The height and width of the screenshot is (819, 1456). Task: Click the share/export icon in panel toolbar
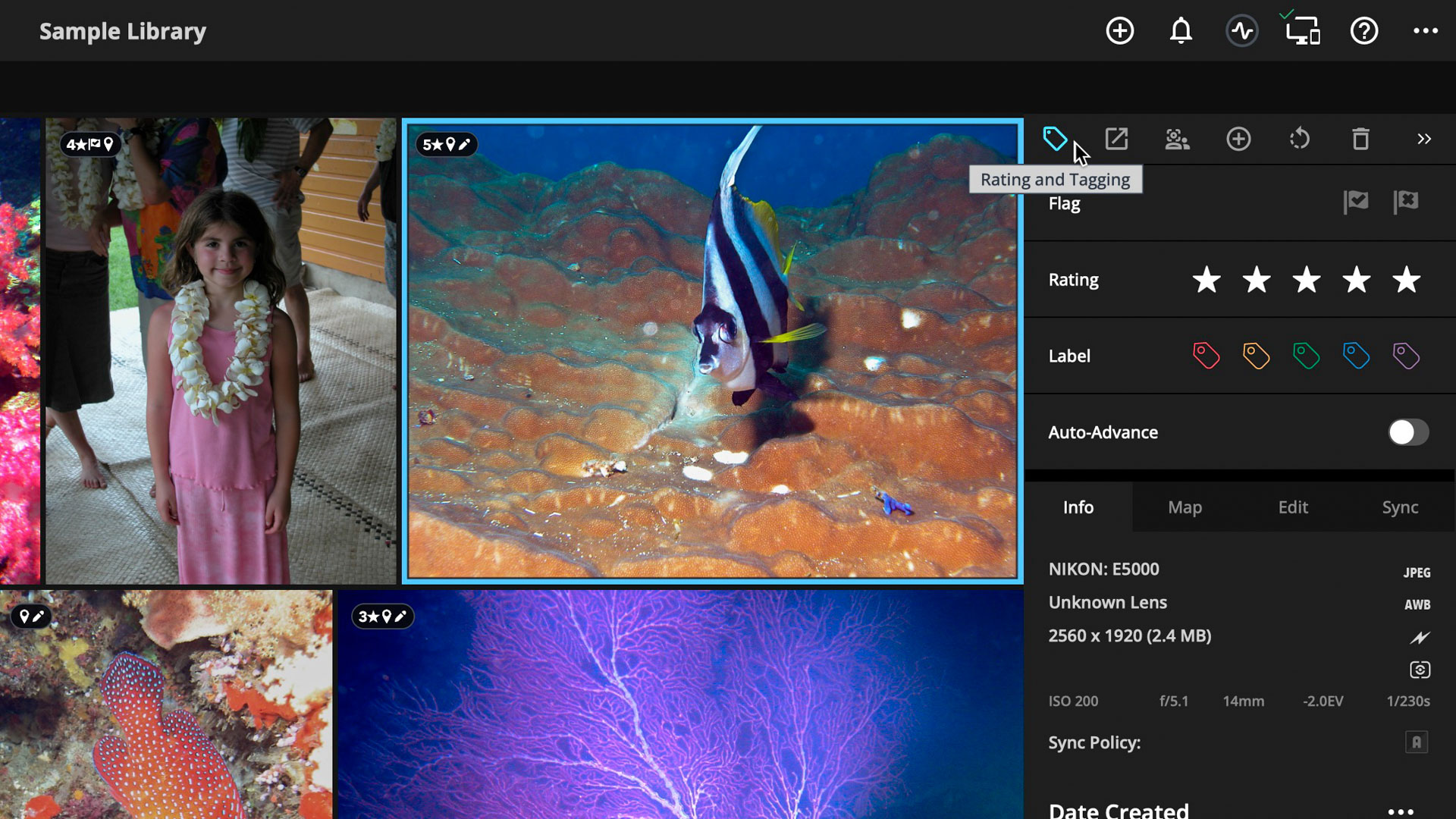1116,139
